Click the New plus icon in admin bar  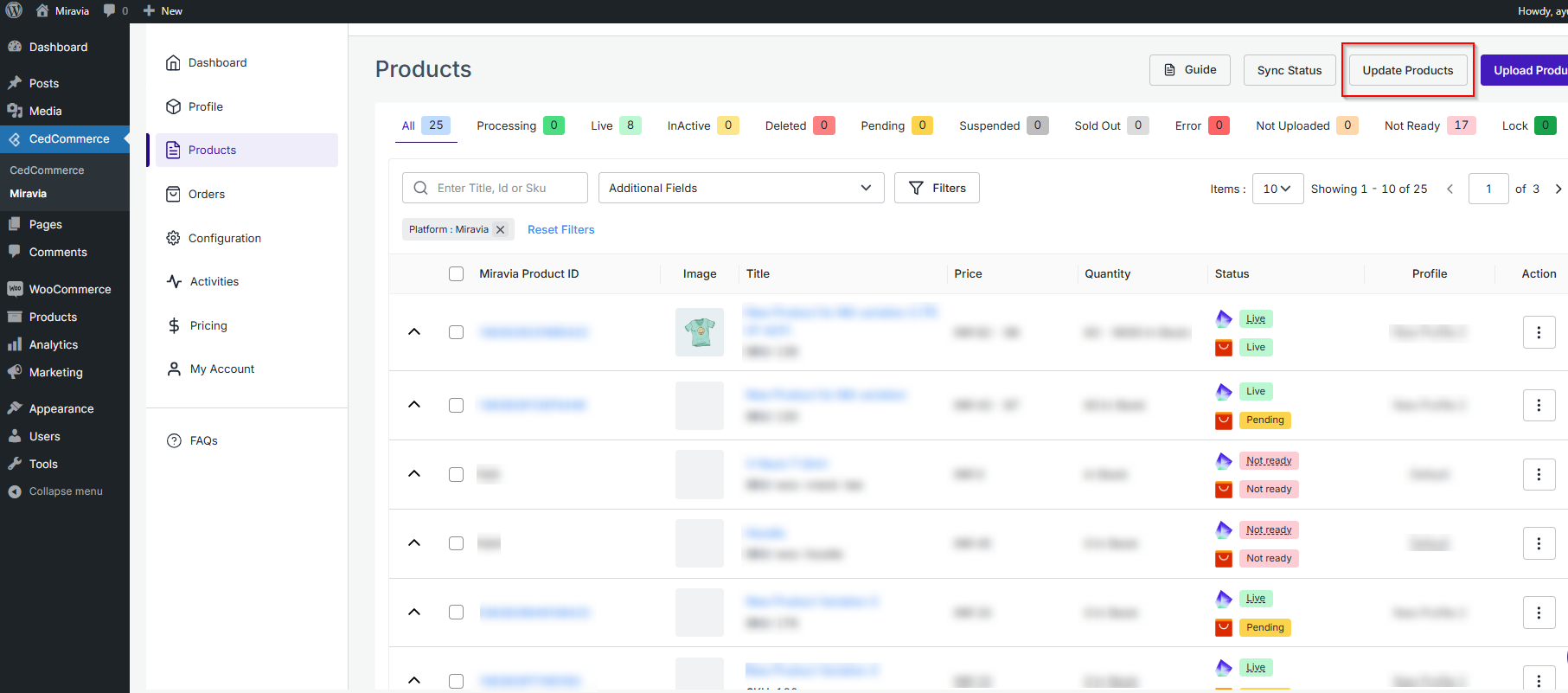click(149, 10)
